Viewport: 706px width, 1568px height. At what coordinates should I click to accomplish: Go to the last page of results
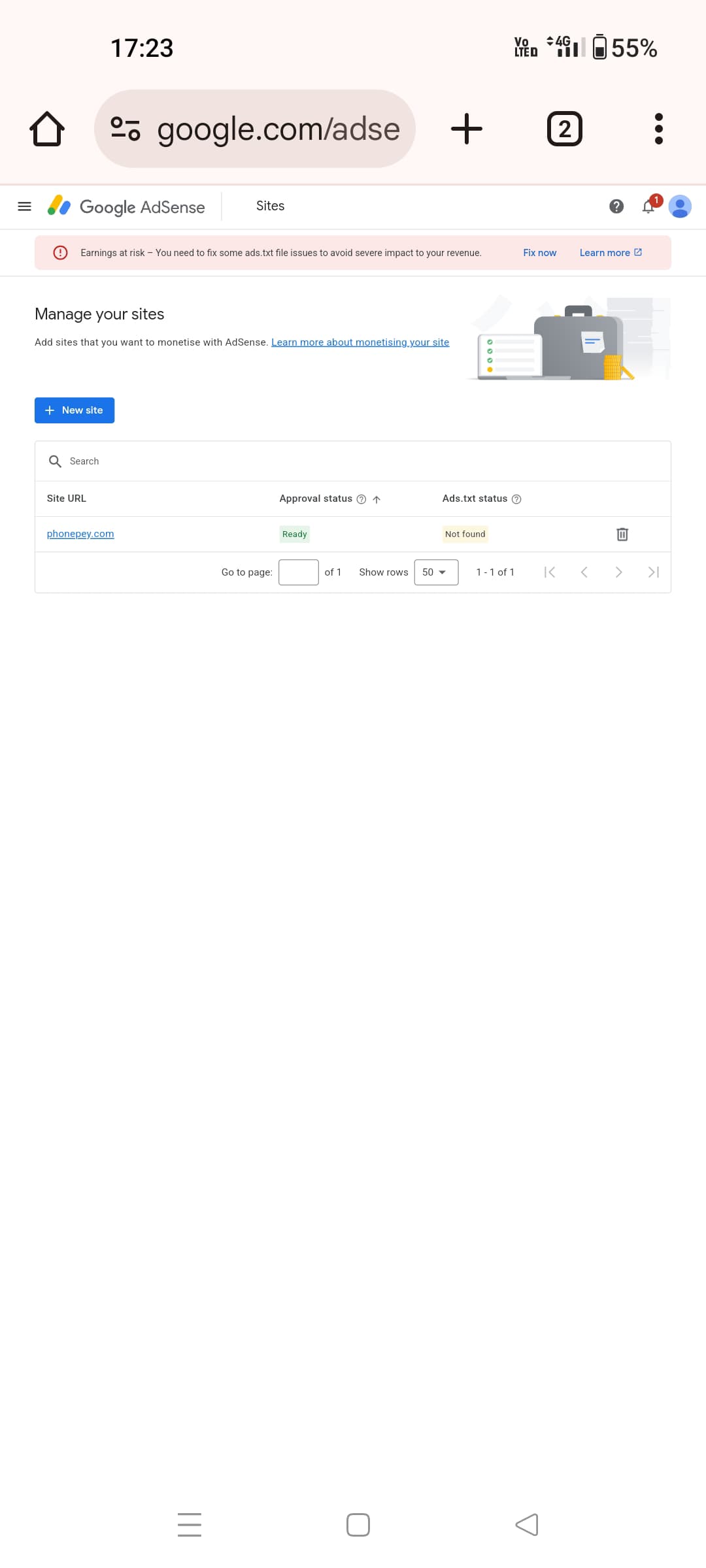coord(653,572)
